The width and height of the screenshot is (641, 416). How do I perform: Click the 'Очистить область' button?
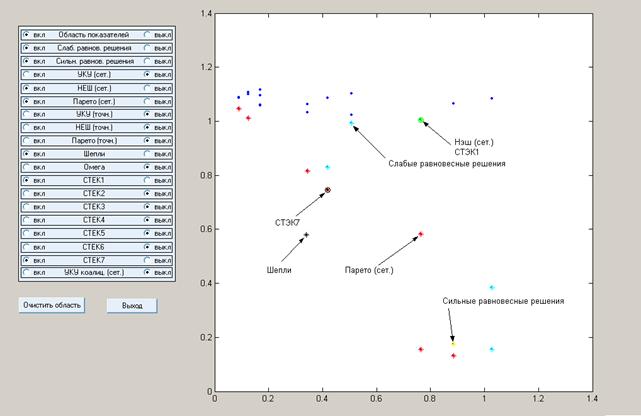[53, 305]
